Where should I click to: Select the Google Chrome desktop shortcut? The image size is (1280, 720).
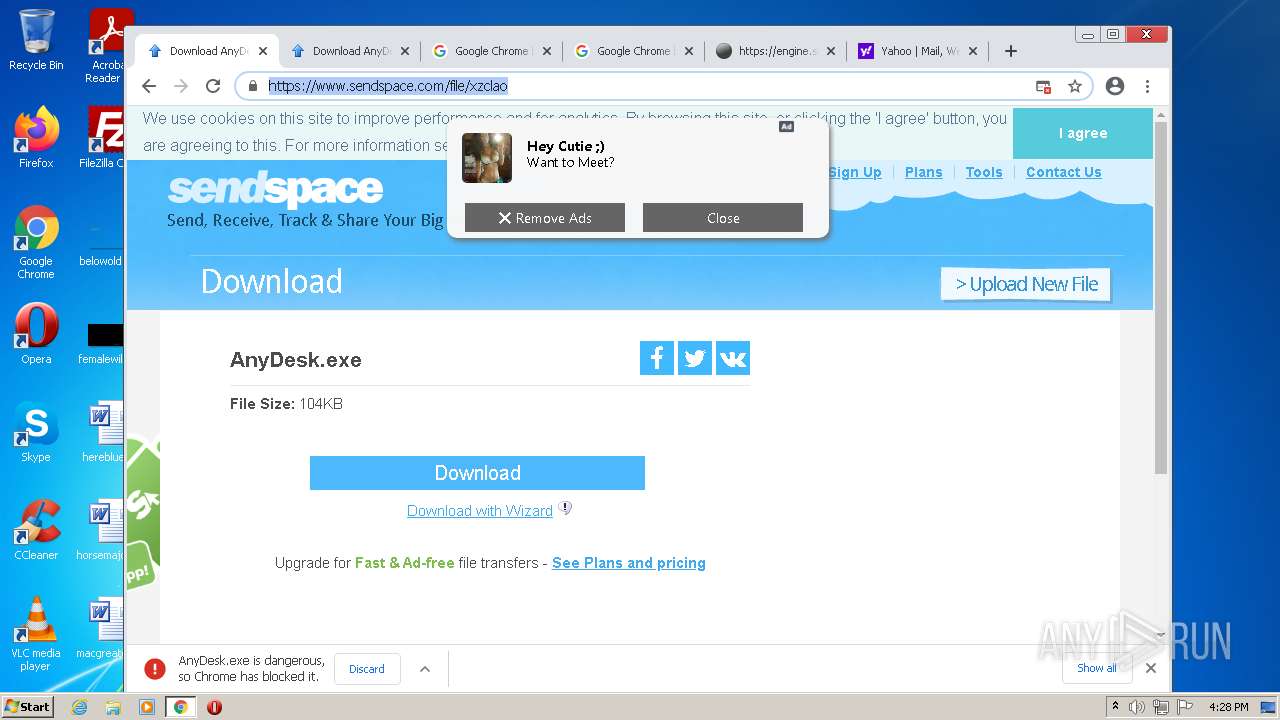[x=36, y=242]
